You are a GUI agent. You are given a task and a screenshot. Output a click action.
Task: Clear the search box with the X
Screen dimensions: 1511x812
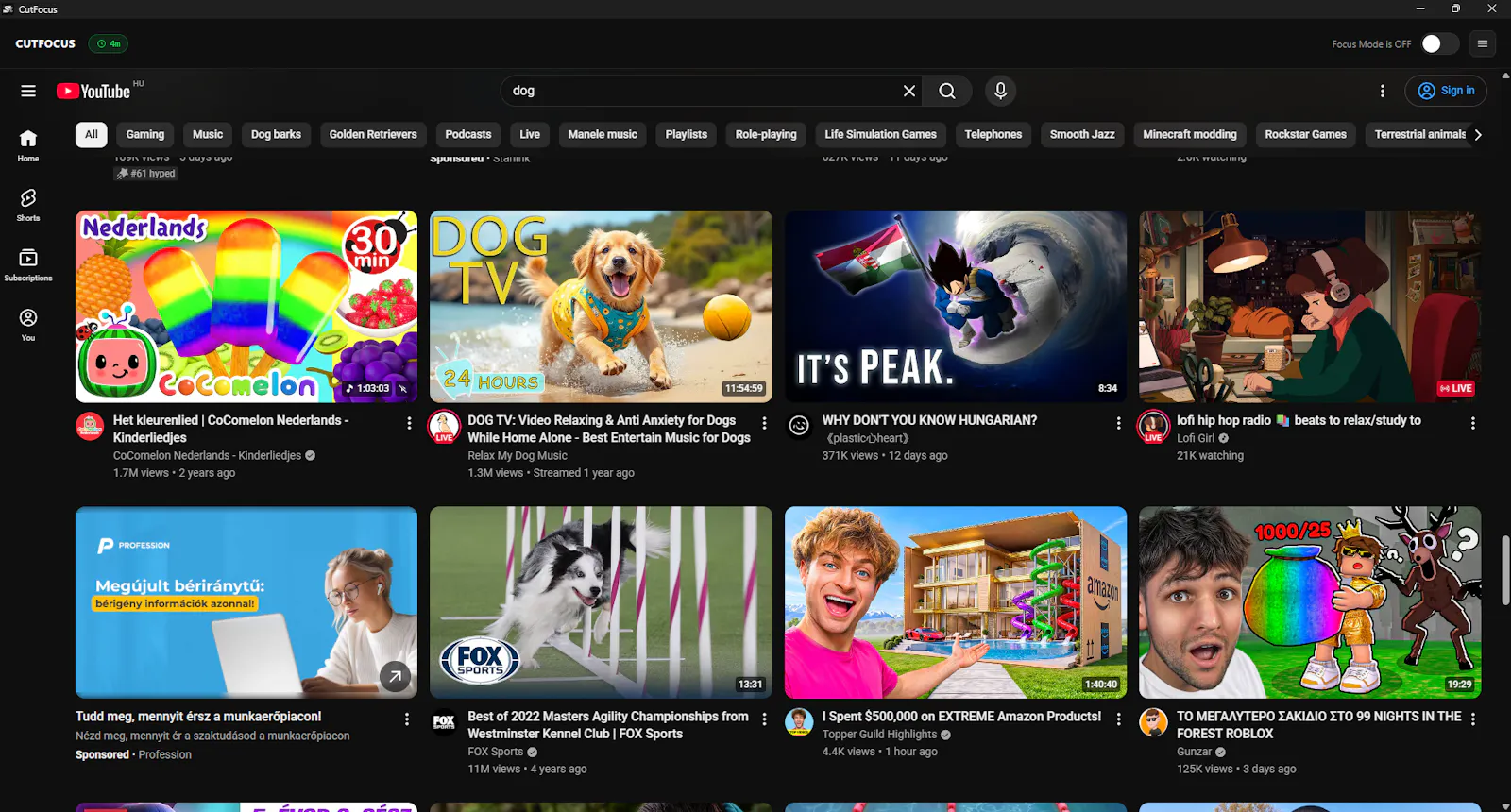[x=909, y=91]
